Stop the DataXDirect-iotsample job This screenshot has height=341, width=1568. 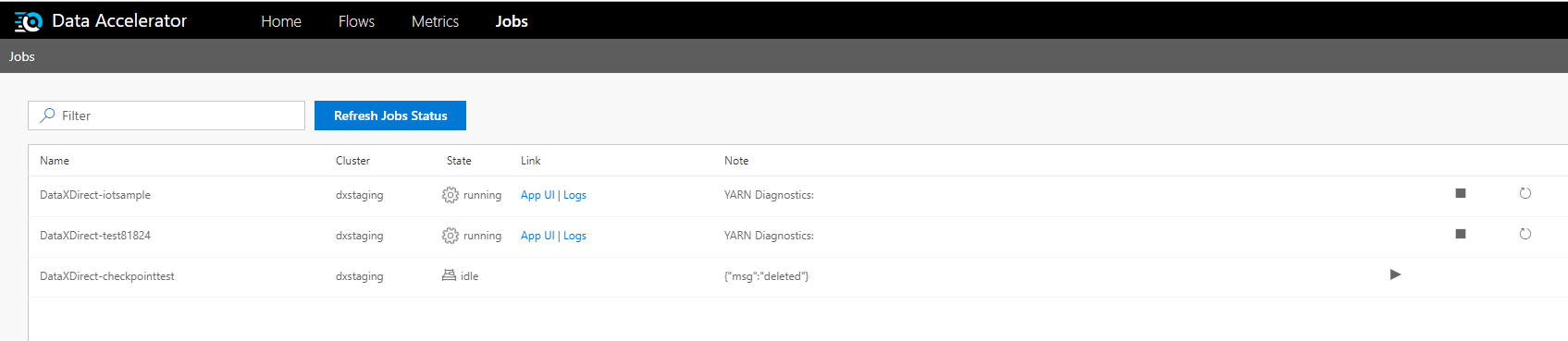point(1461,193)
